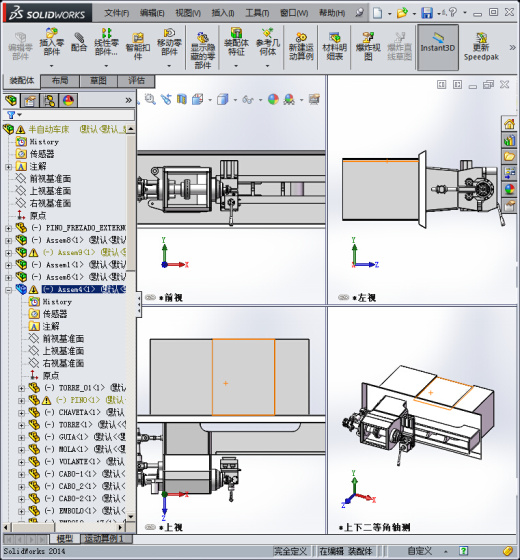
Task: Expand the TORRE_01<1> tree node
Action: point(21,389)
